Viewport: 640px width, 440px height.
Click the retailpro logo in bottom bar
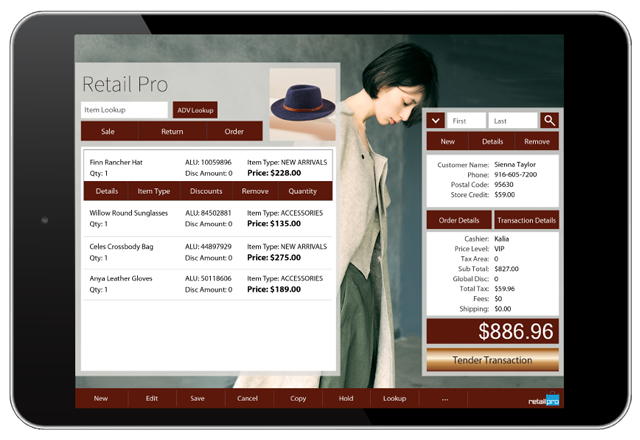point(544,400)
